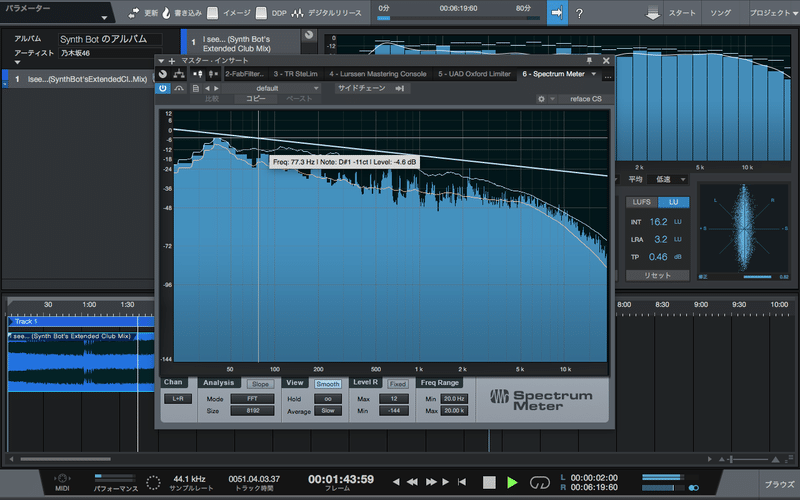Stop playback with the square button
800x500 pixels.
489,482
